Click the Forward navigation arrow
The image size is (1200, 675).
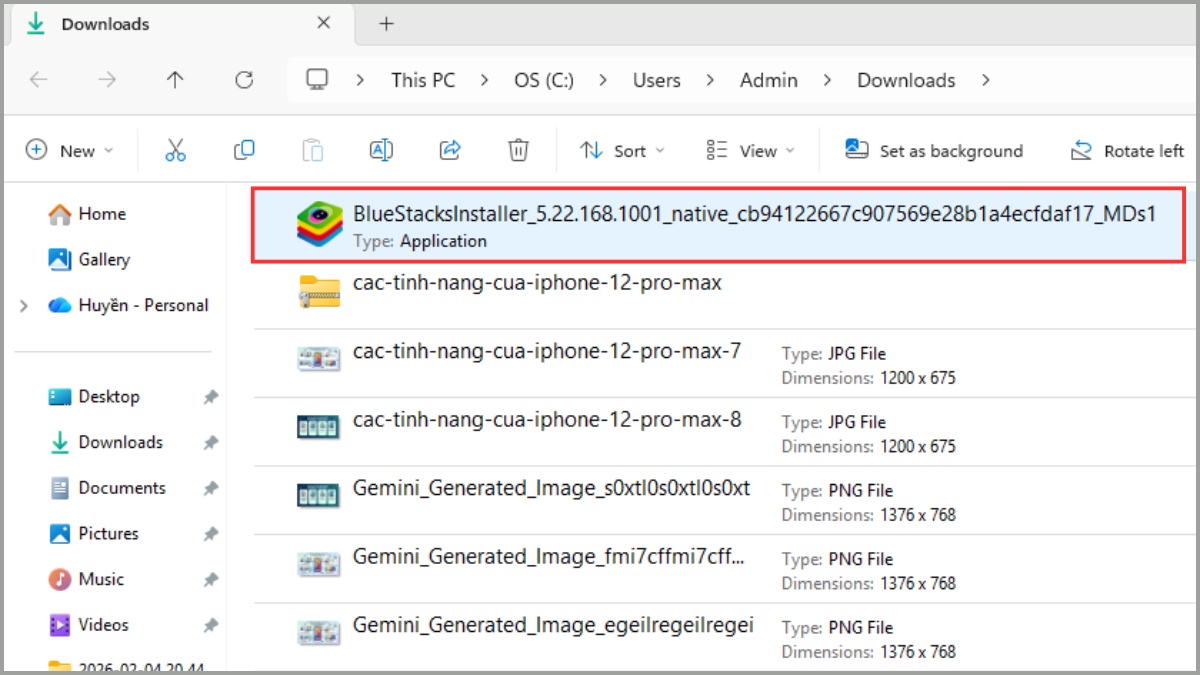(x=107, y=80)
